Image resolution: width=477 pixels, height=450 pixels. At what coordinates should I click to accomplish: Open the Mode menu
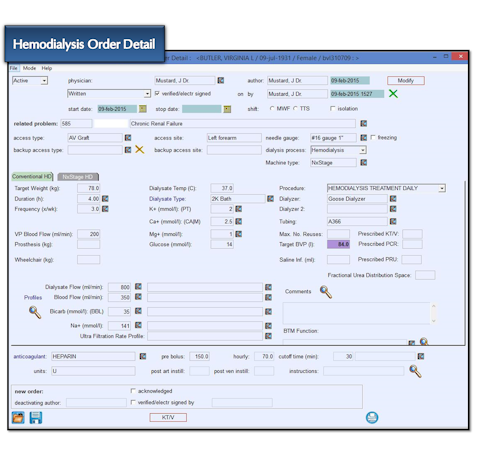click(x=29, y=68)
